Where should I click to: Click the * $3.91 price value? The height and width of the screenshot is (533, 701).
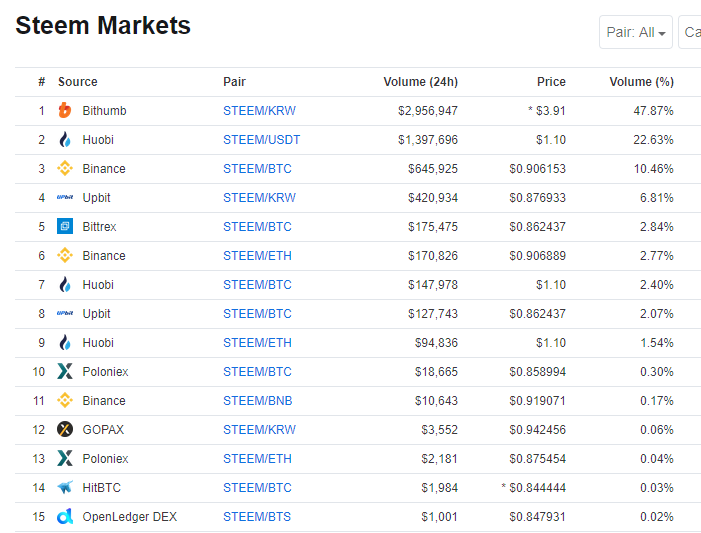pyautogui.click(x=547, y=110)
